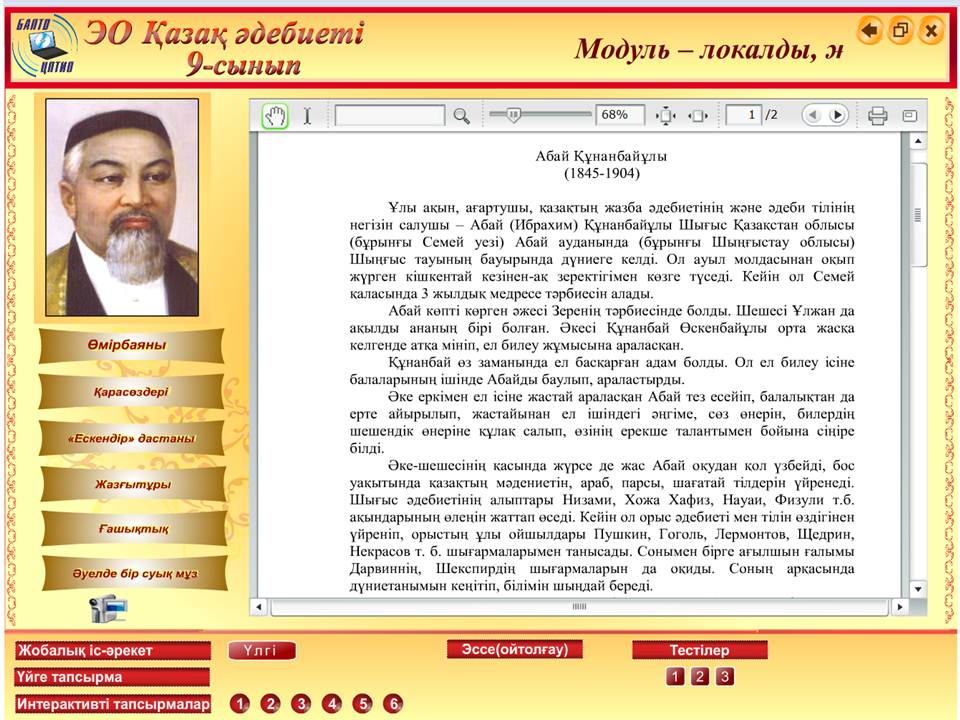Click the header text ЭО Қазақ әдебиеті
The image size is (960, 720).
225,33
